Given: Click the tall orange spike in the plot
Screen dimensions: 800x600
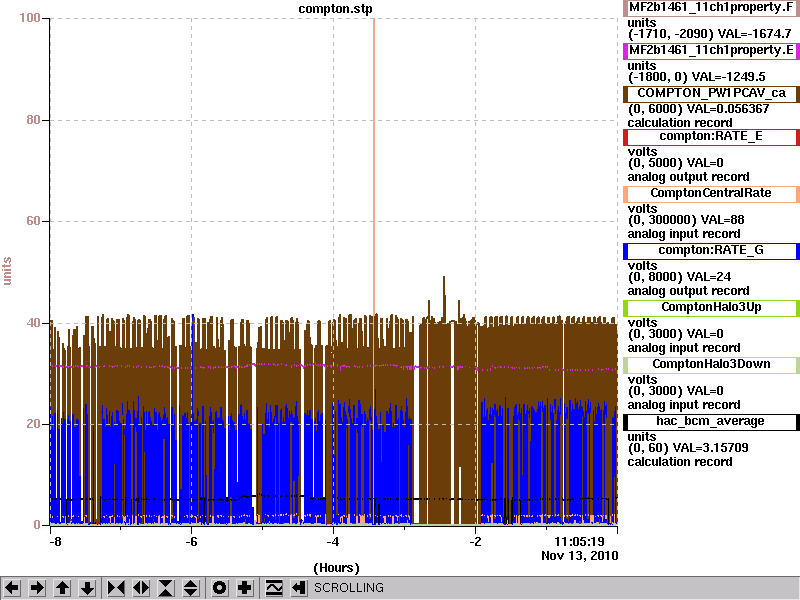Looking at the screenshot, I should coord(373,168).
